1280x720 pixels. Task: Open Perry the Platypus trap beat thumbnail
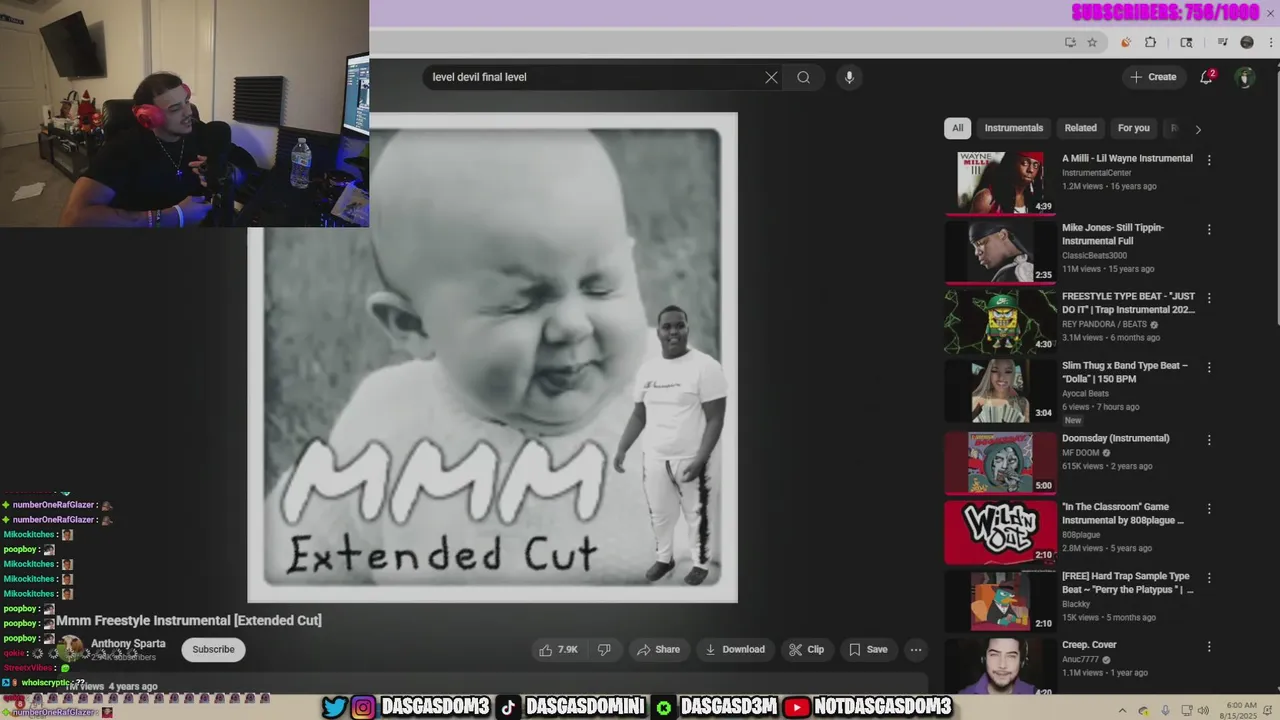click(1000, 601)
